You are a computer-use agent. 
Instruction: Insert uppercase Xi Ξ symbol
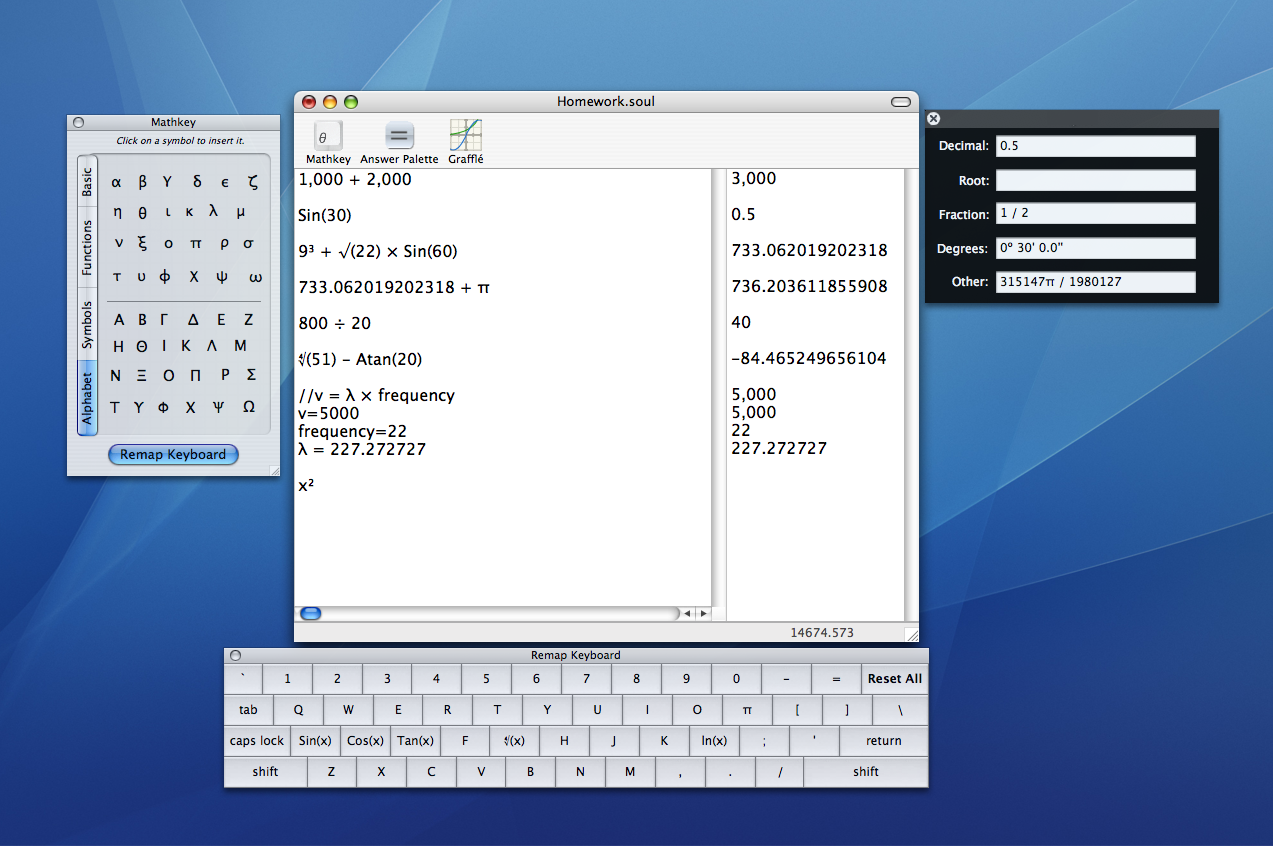(x=141, y=375)
